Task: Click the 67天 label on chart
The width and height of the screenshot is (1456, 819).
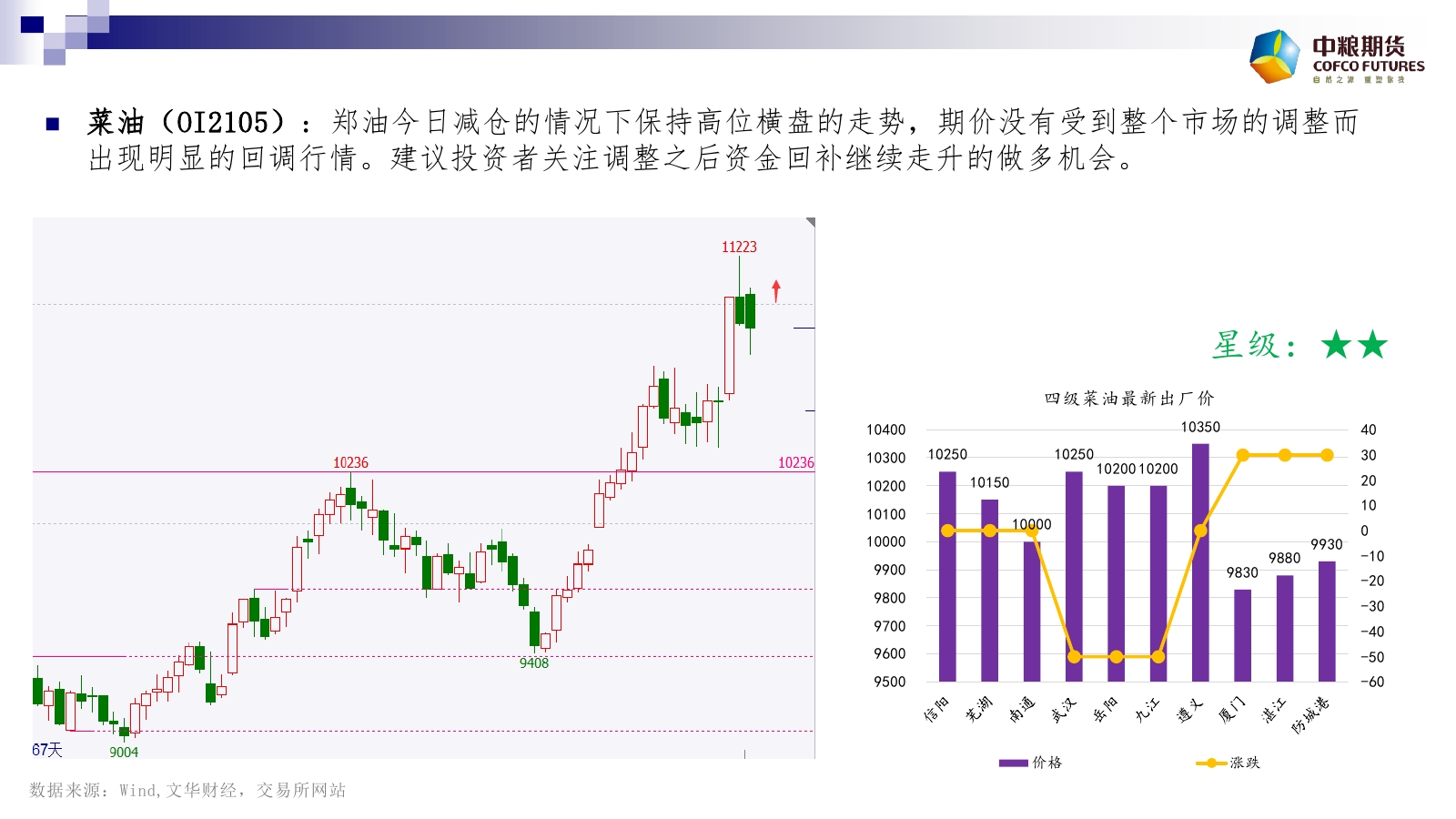Action: click(47, 750)
